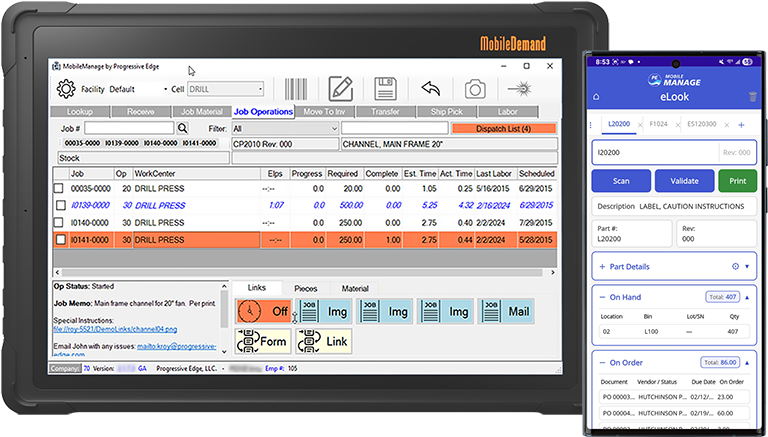This screenshot has height=437, width=768.
Task: Switch to the Job Material tab
Action: pyautogui.click(x=202, y=112)
